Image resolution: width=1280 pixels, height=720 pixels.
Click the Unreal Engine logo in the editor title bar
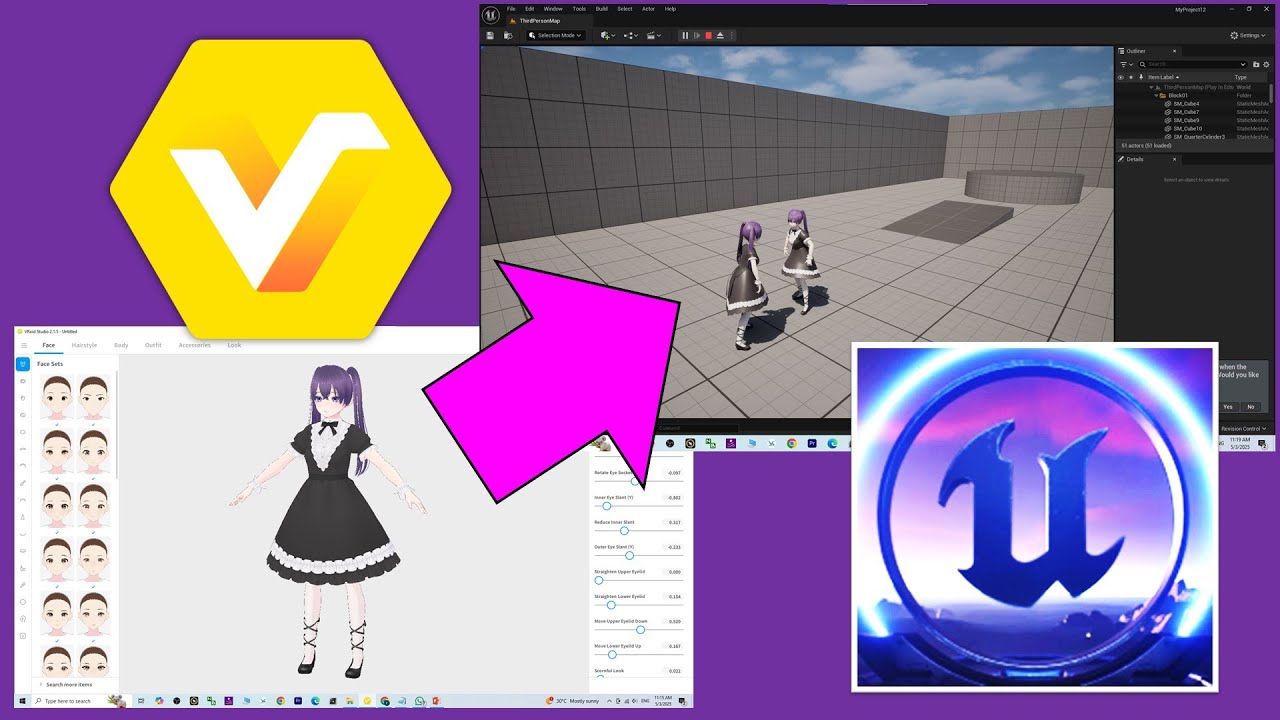coord(491,15)
